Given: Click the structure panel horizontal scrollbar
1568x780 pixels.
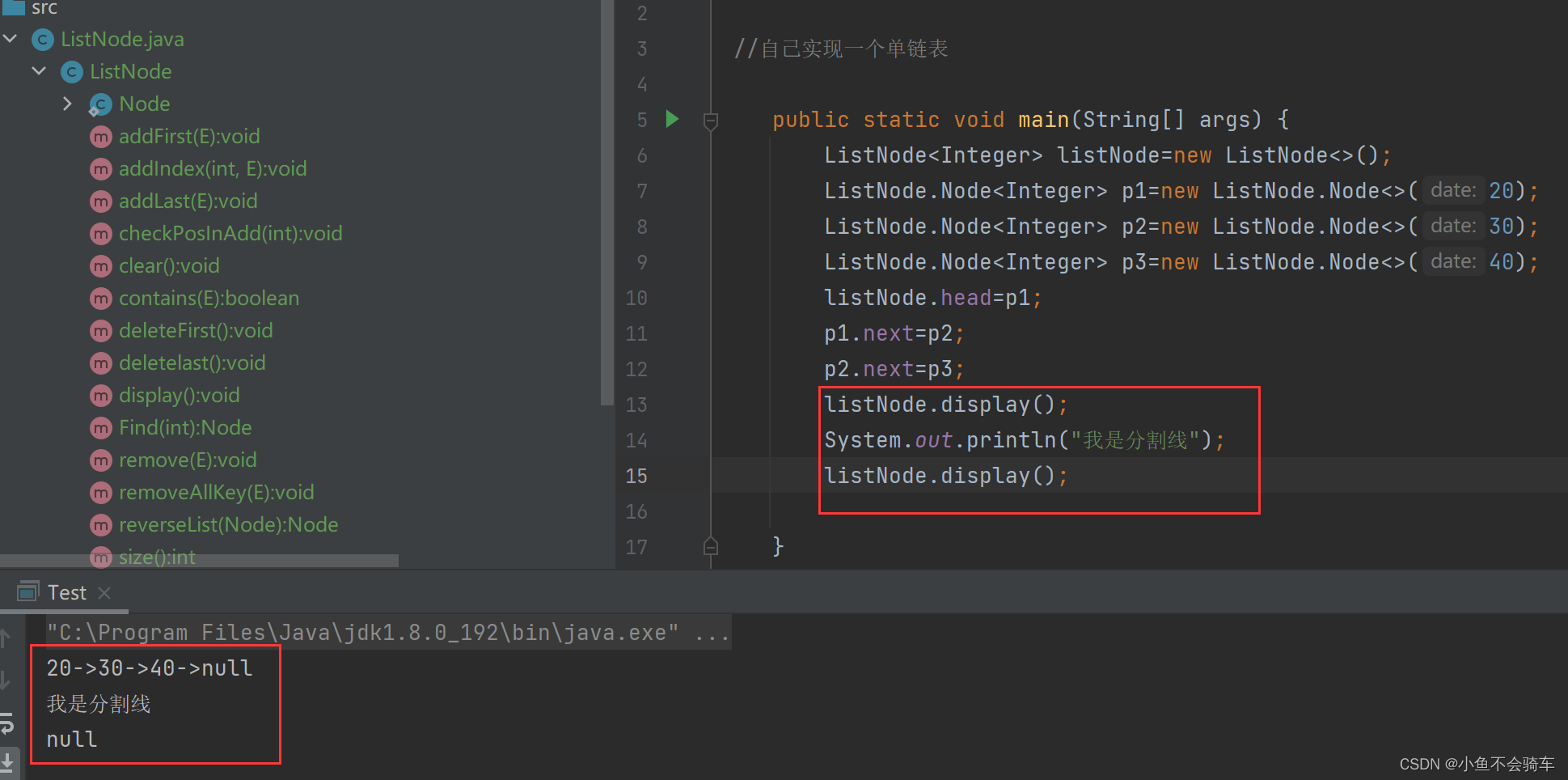Looking at the screenshot, I should pos(199,560).
